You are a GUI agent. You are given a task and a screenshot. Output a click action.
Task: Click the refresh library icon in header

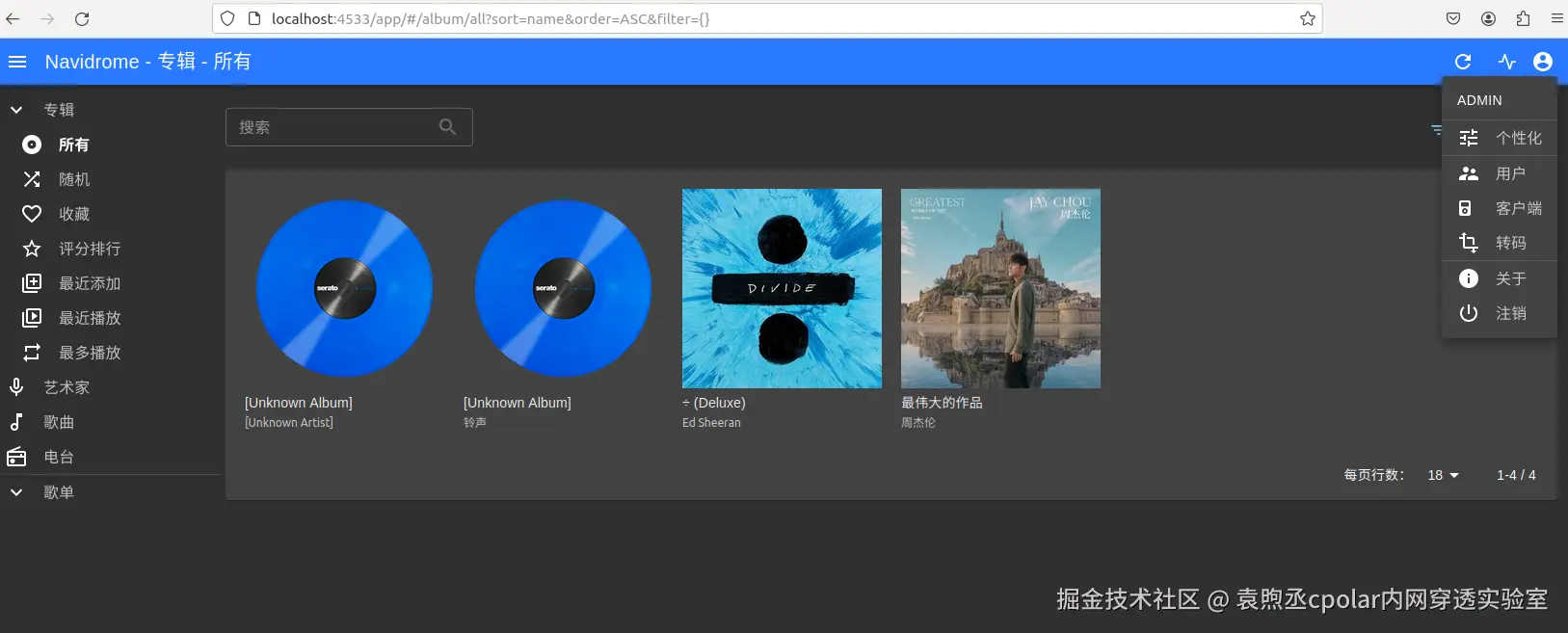(1463, 62)
